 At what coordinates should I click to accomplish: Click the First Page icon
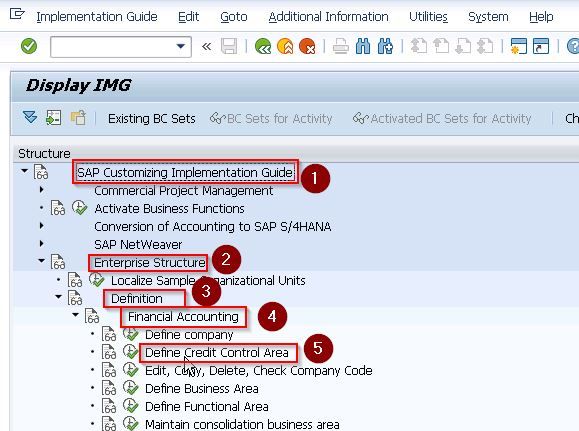(419, 47)
